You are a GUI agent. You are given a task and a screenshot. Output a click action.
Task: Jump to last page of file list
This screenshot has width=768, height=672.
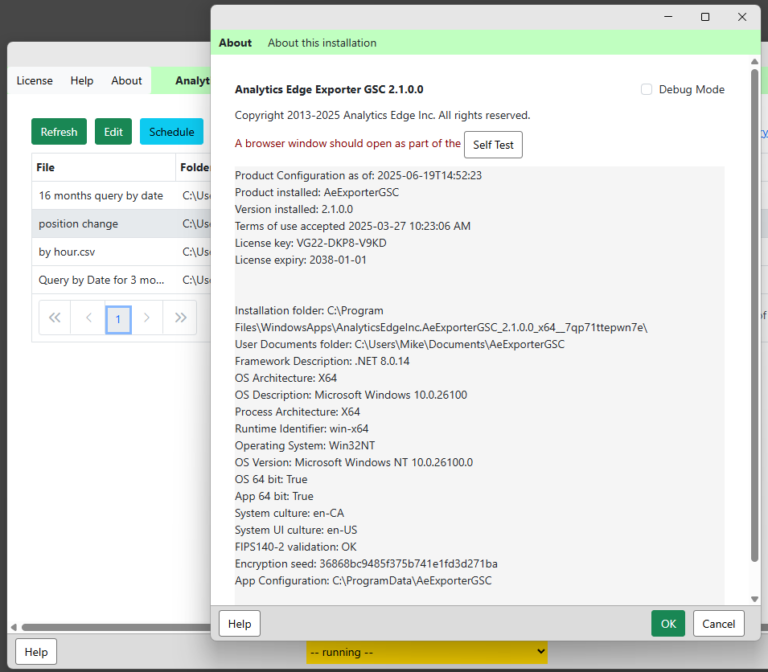[x=180, y=318]
